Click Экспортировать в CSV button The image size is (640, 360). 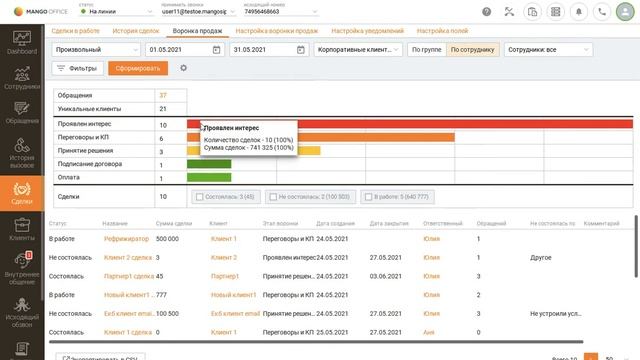point(100,358)
